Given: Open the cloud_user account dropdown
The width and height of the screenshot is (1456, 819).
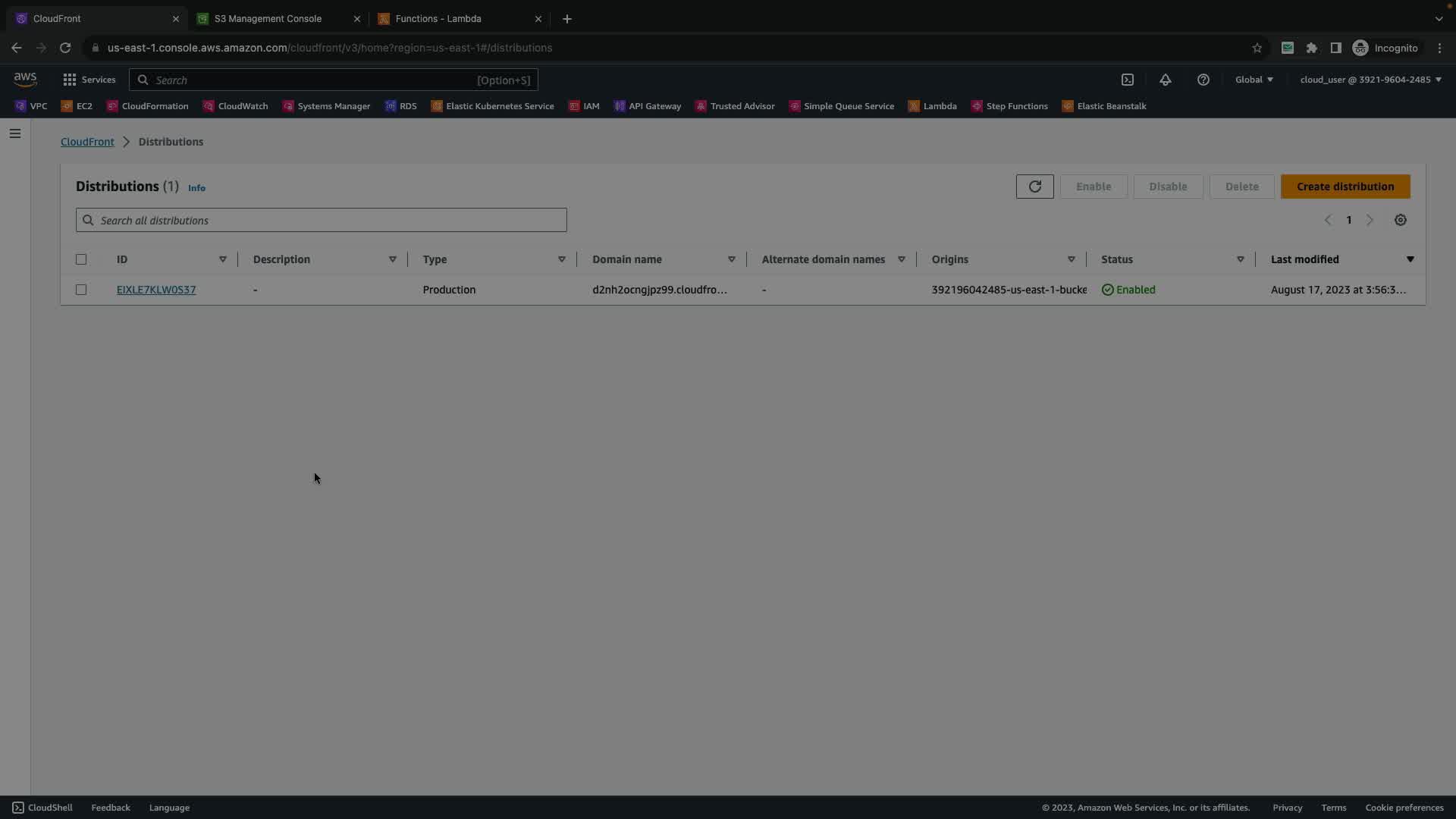Looking at the screenshot, I should [x=1370, y=80].
